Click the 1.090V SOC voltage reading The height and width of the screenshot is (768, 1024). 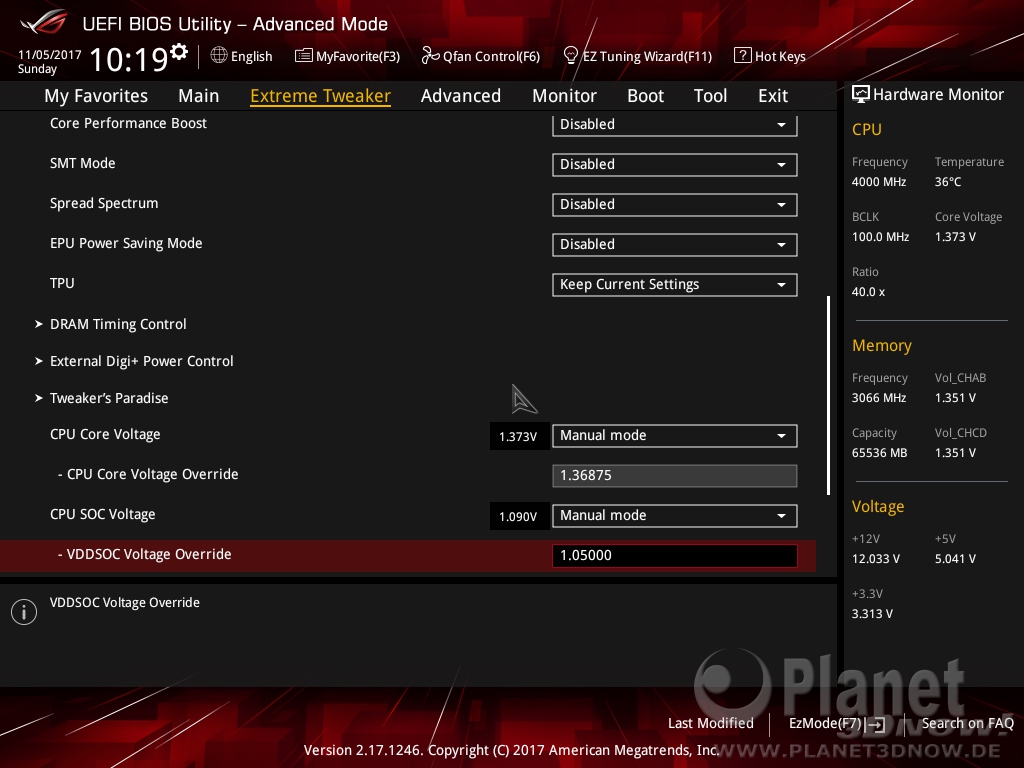click(518, 517)
